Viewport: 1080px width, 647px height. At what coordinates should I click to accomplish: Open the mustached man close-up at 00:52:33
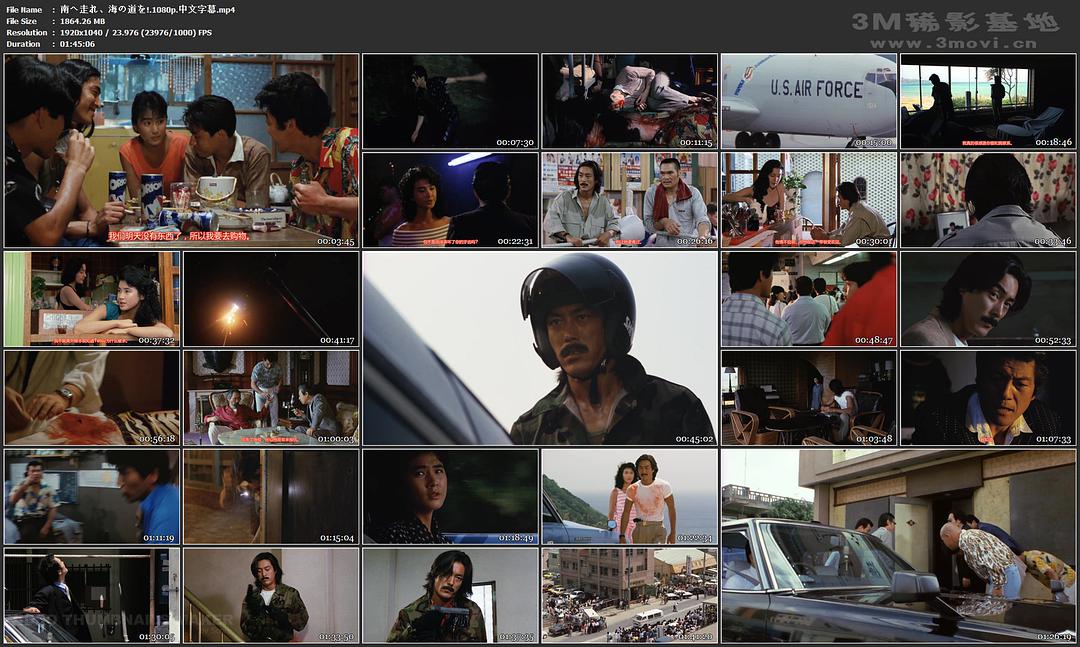(x=988, y=299)
